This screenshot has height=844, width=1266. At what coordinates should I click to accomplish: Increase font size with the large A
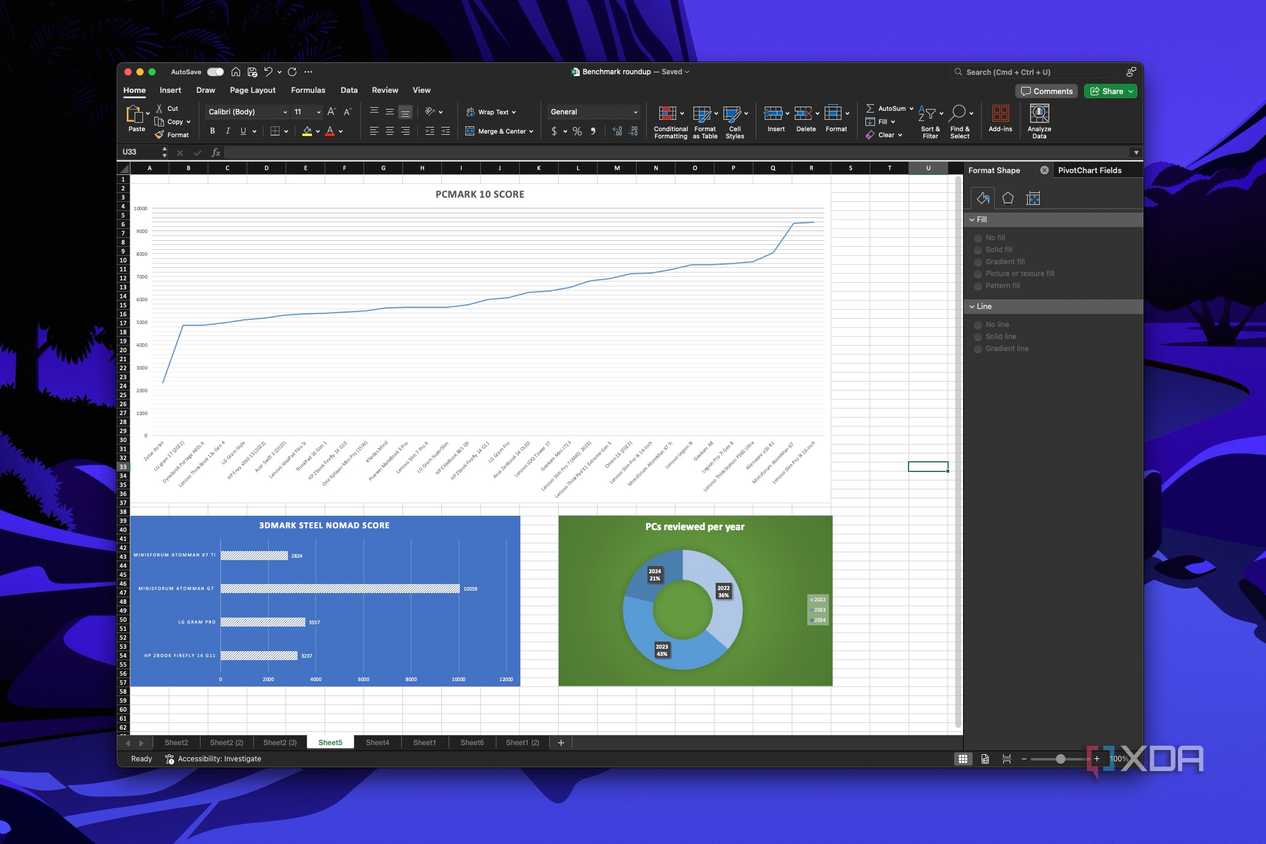[x=332, y=112]
